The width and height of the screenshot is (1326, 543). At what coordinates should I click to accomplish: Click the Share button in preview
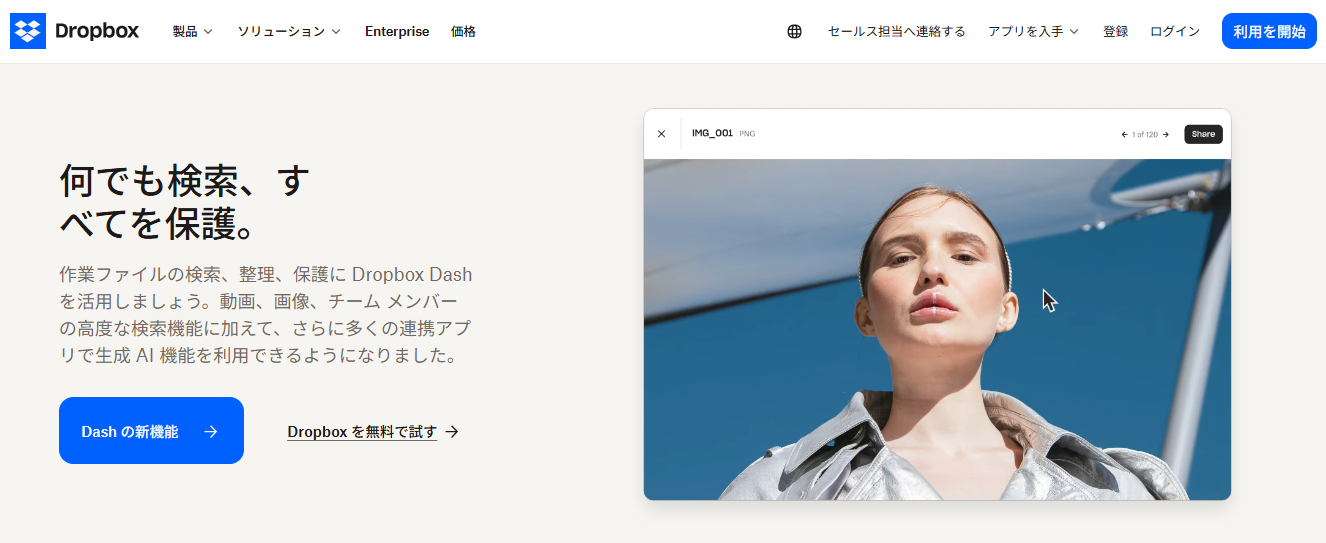(x=1203, y=134)
